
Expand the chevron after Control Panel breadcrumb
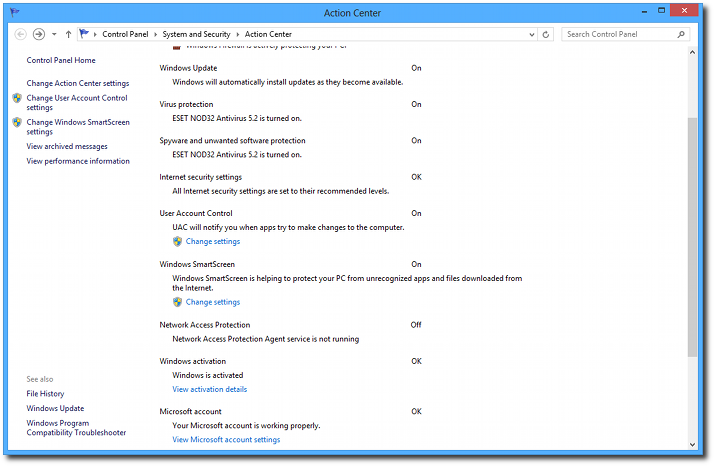point(156,35)
